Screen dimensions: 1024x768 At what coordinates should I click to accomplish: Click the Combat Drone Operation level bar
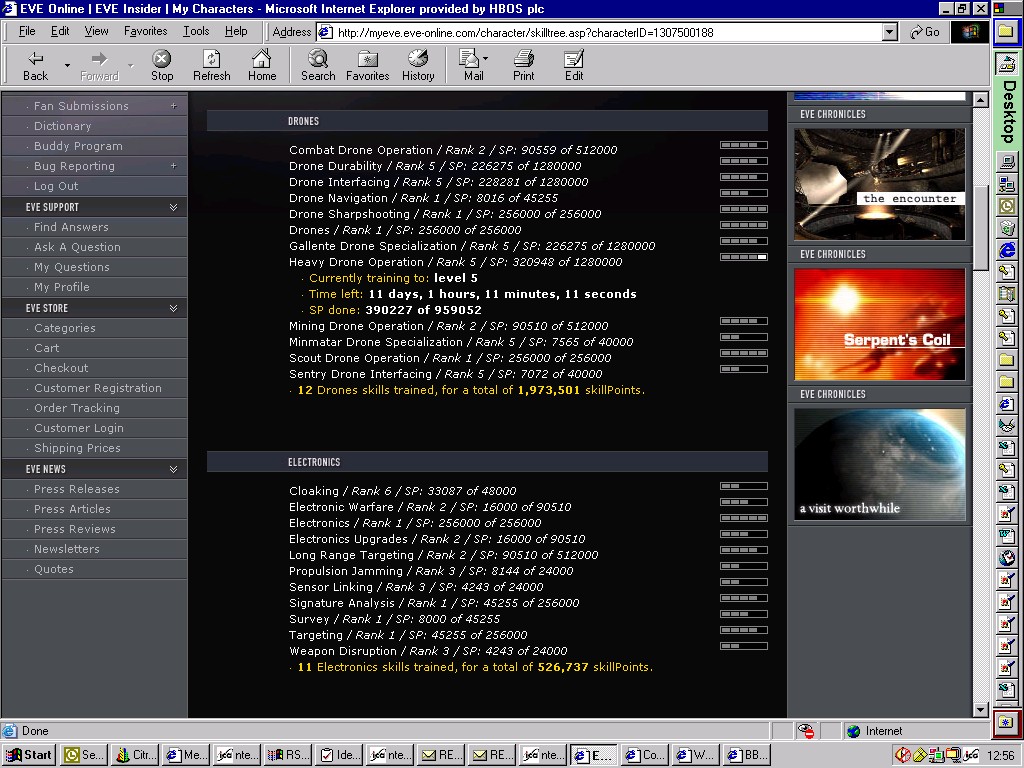(744, 145)
